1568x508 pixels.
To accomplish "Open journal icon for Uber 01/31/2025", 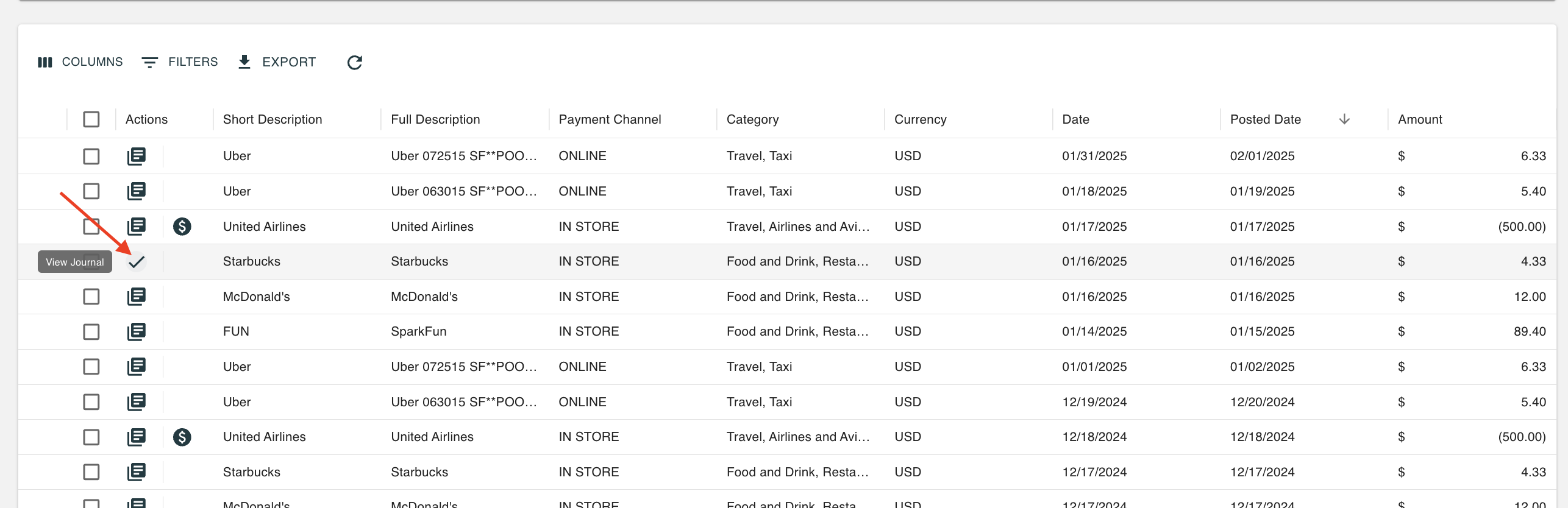I will 137,157.
